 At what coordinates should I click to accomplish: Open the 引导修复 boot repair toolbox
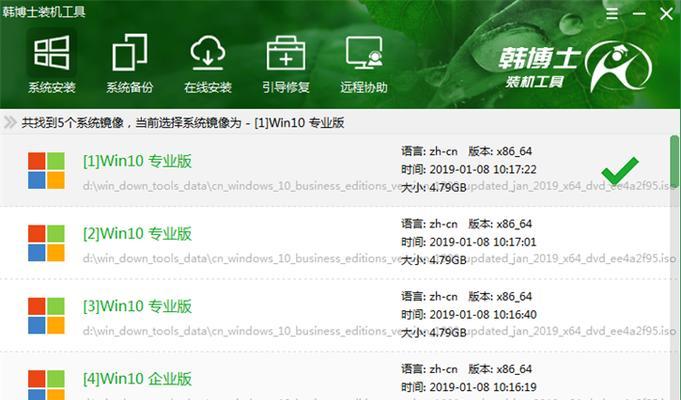(286, 63)
